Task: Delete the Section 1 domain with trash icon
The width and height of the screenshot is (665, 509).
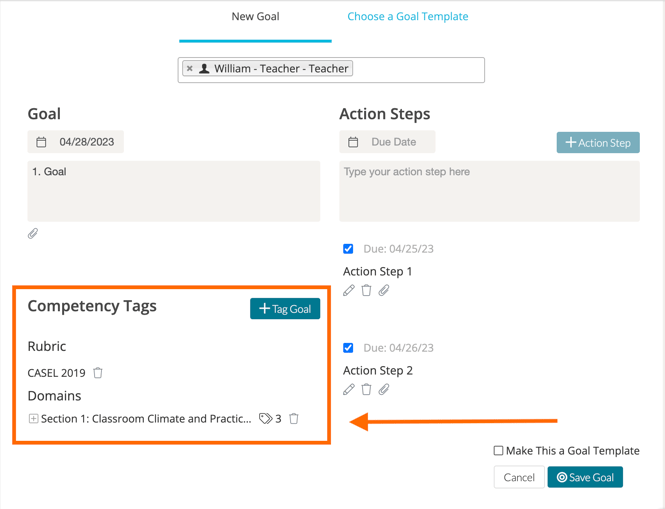Action: click(x=294, y=419)
